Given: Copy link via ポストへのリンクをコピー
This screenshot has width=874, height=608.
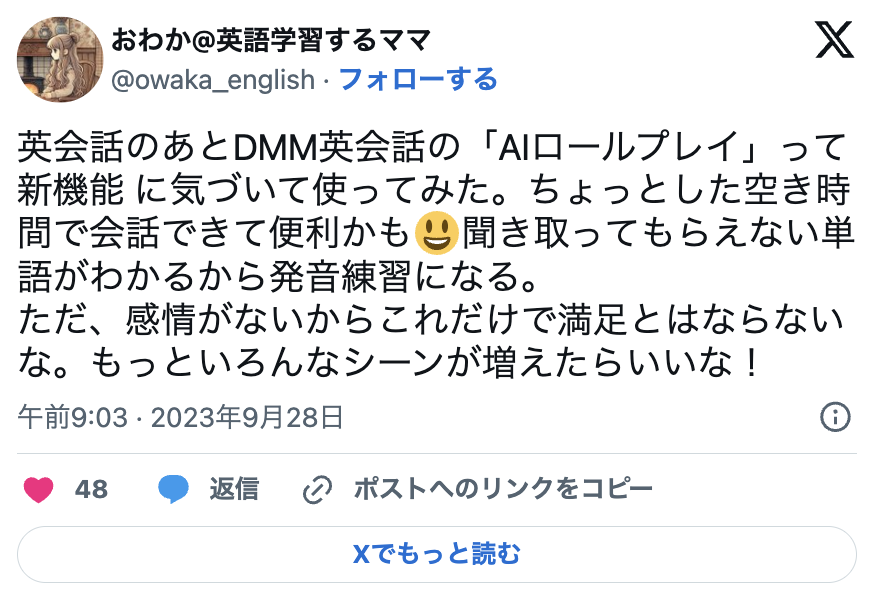Looking at the screenshot, I should pos(503,489).
